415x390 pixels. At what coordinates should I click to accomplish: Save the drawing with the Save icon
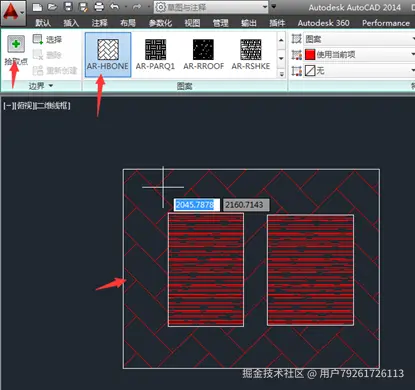click(x=68, y=7)
